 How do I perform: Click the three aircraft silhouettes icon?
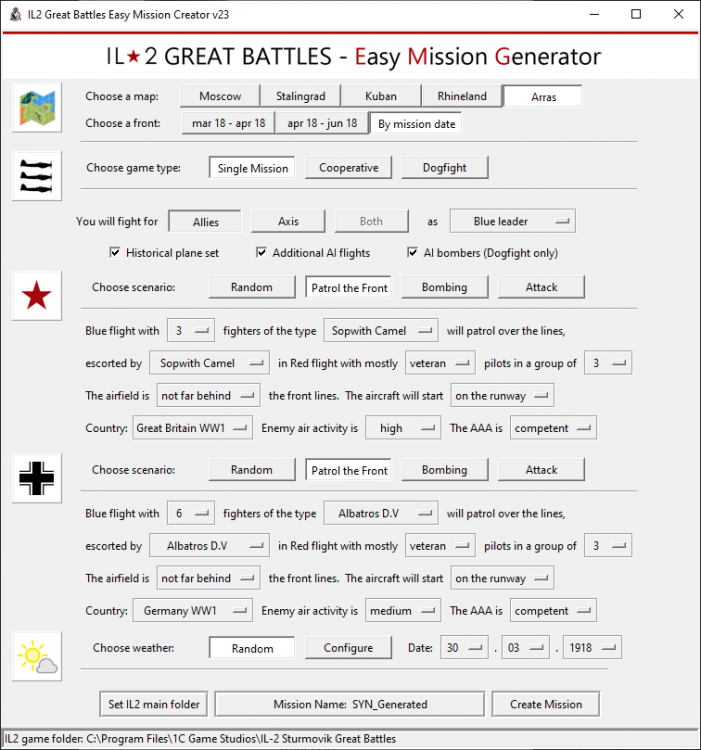coord(37,176)
